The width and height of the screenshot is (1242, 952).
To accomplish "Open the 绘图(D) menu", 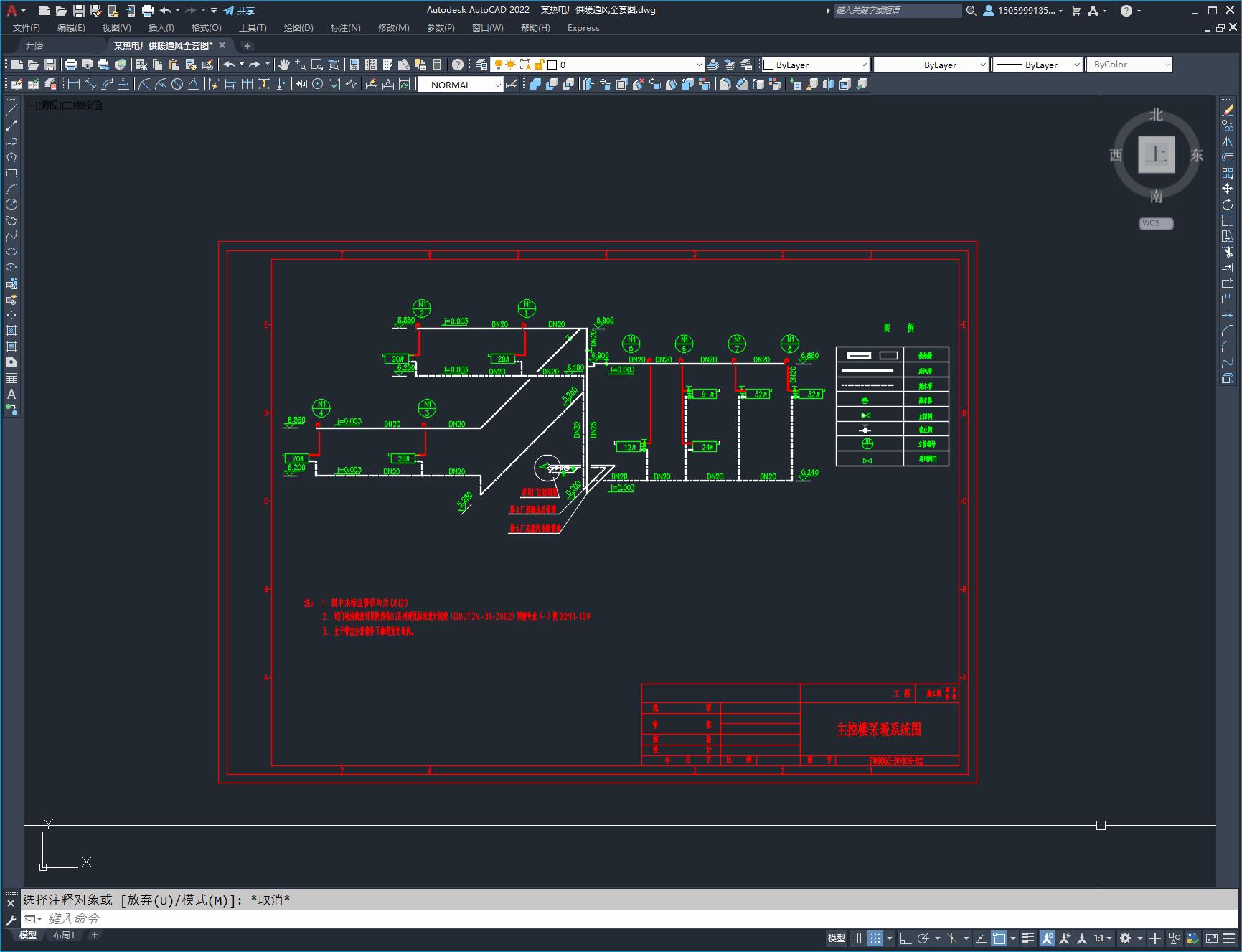I will (298, 28).
